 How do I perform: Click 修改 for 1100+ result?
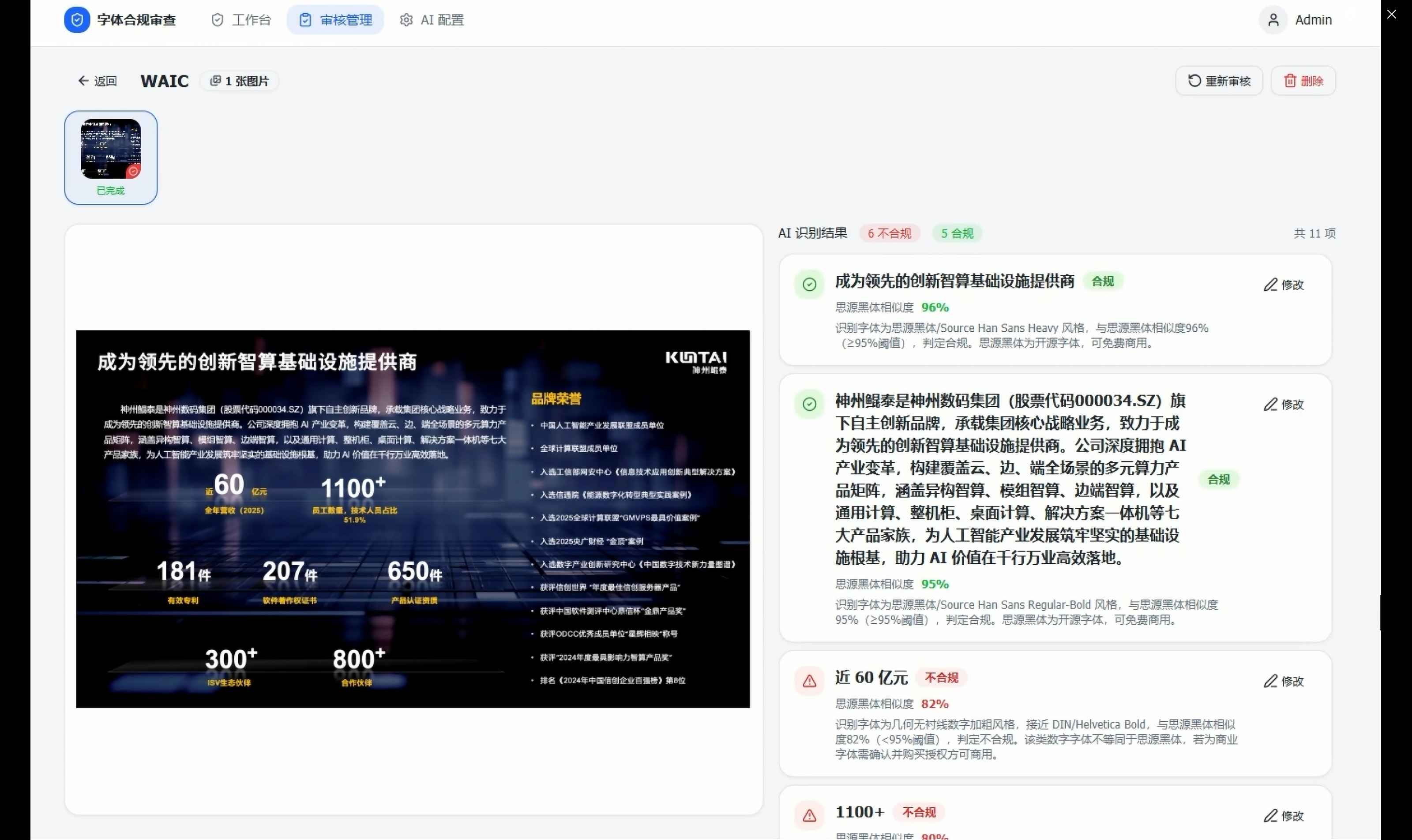click(1284, 816)
